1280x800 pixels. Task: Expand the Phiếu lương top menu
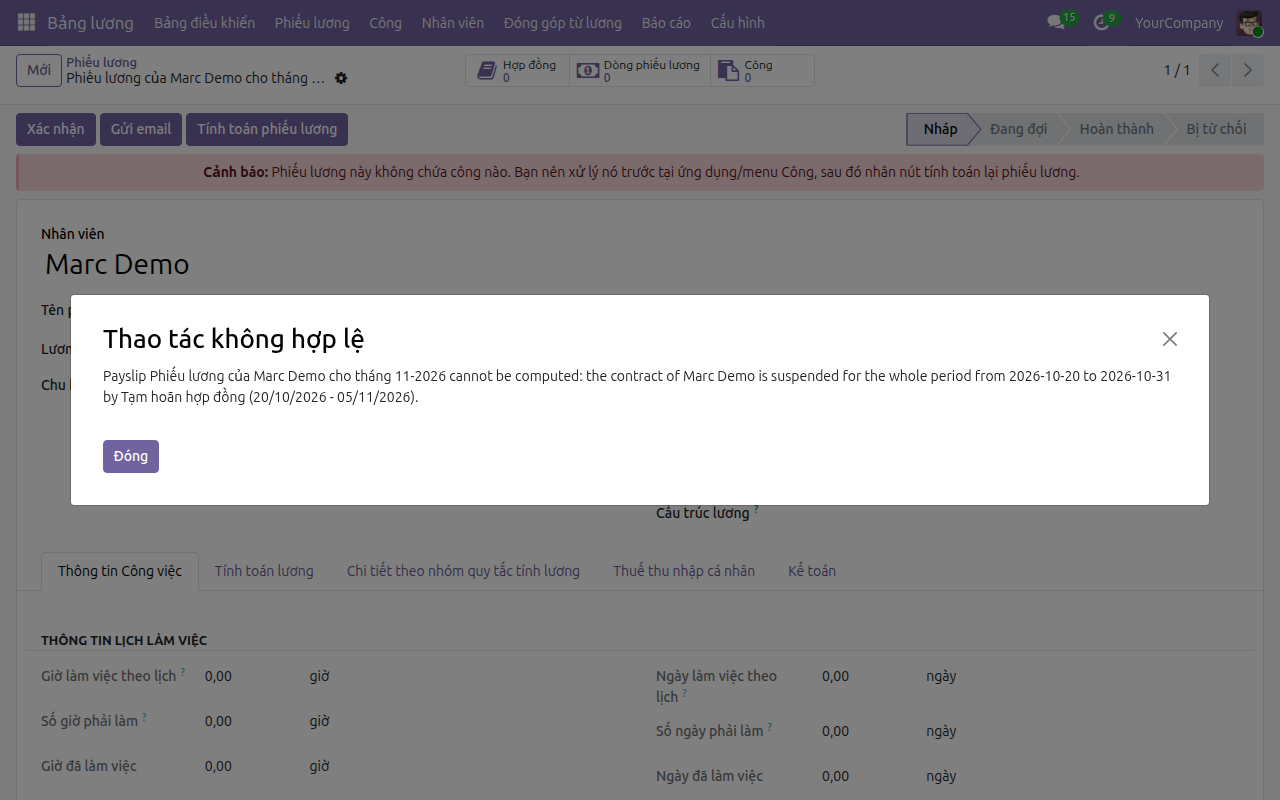[312, 22]
